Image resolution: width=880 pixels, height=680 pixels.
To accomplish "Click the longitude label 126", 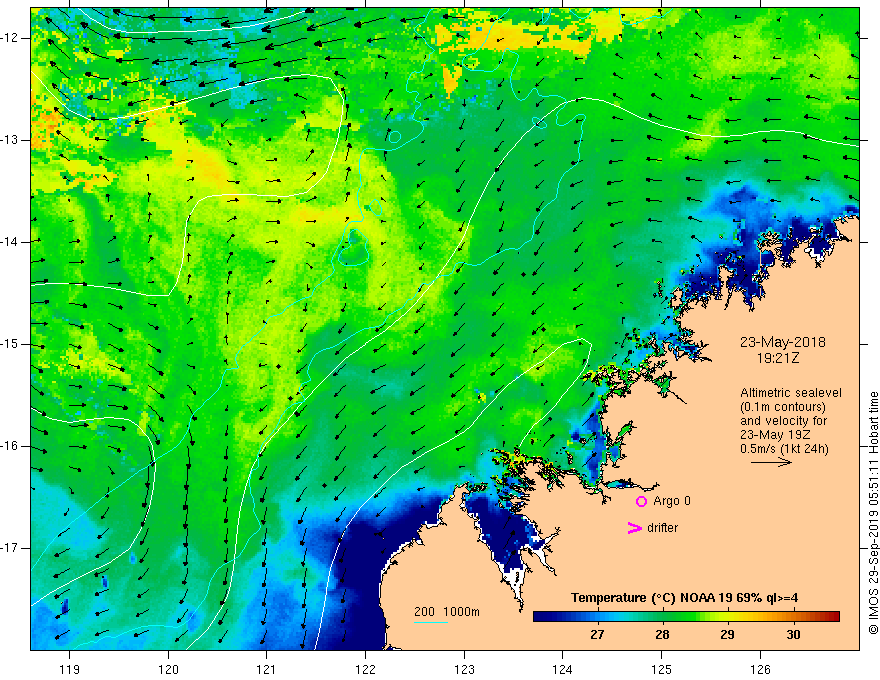I will (760, 669).
